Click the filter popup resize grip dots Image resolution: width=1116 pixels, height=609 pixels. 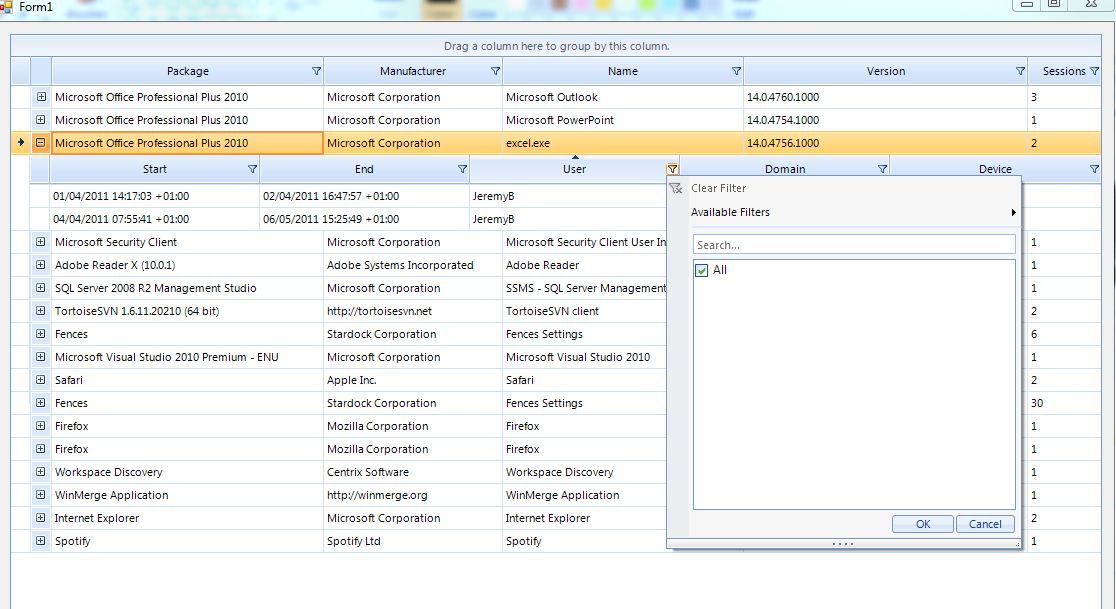click(x=843, y=544)
